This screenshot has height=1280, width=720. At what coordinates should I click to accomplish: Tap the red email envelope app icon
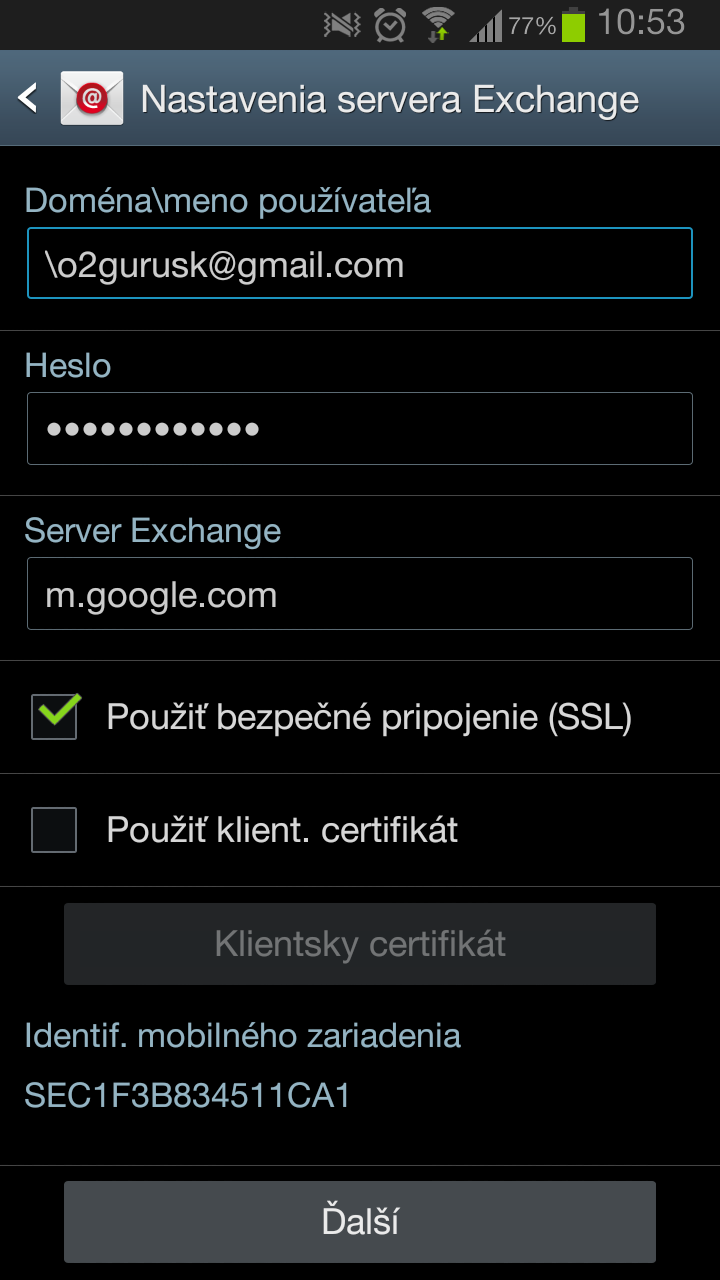point(92,98)
